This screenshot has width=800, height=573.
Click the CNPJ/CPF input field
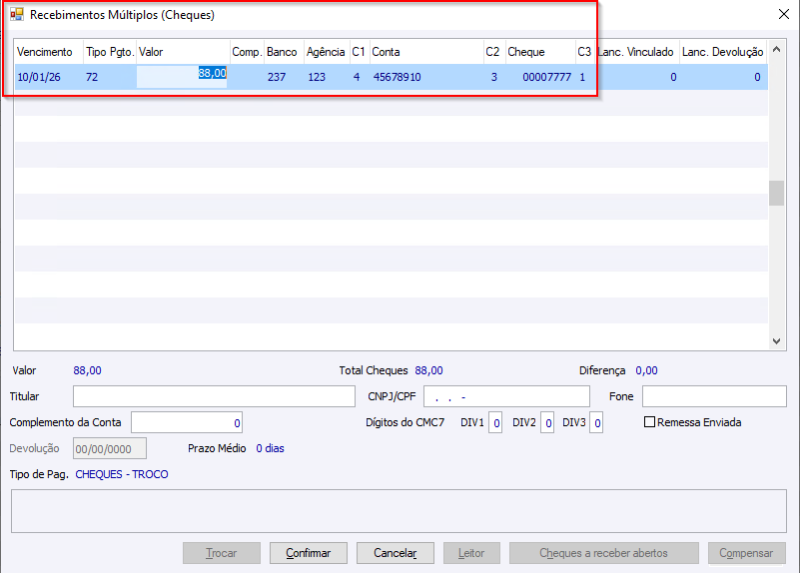(x=507, y=396)
